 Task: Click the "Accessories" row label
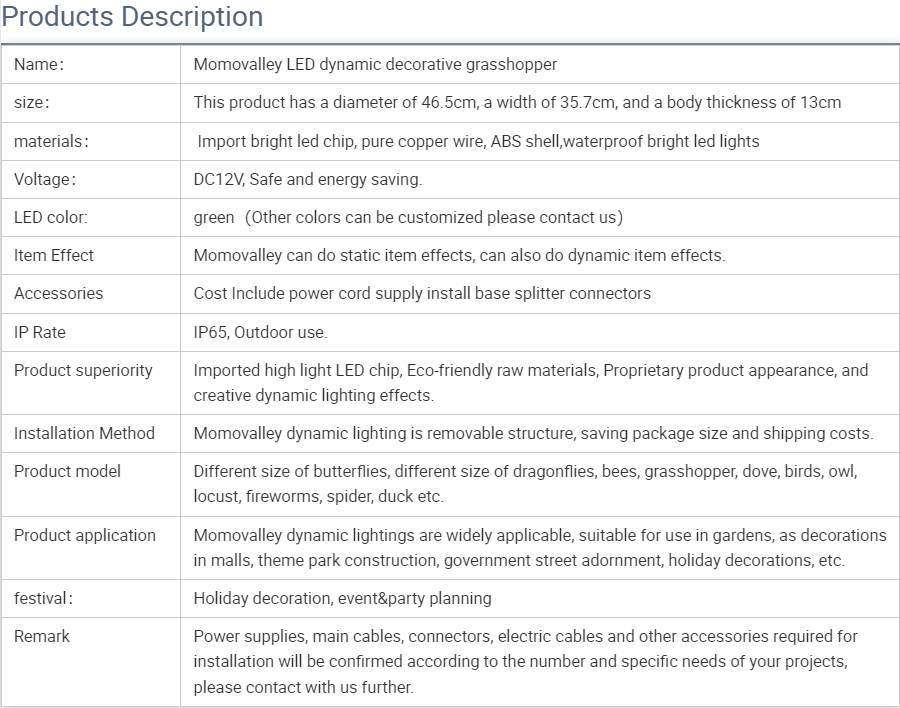coord(58,293)
